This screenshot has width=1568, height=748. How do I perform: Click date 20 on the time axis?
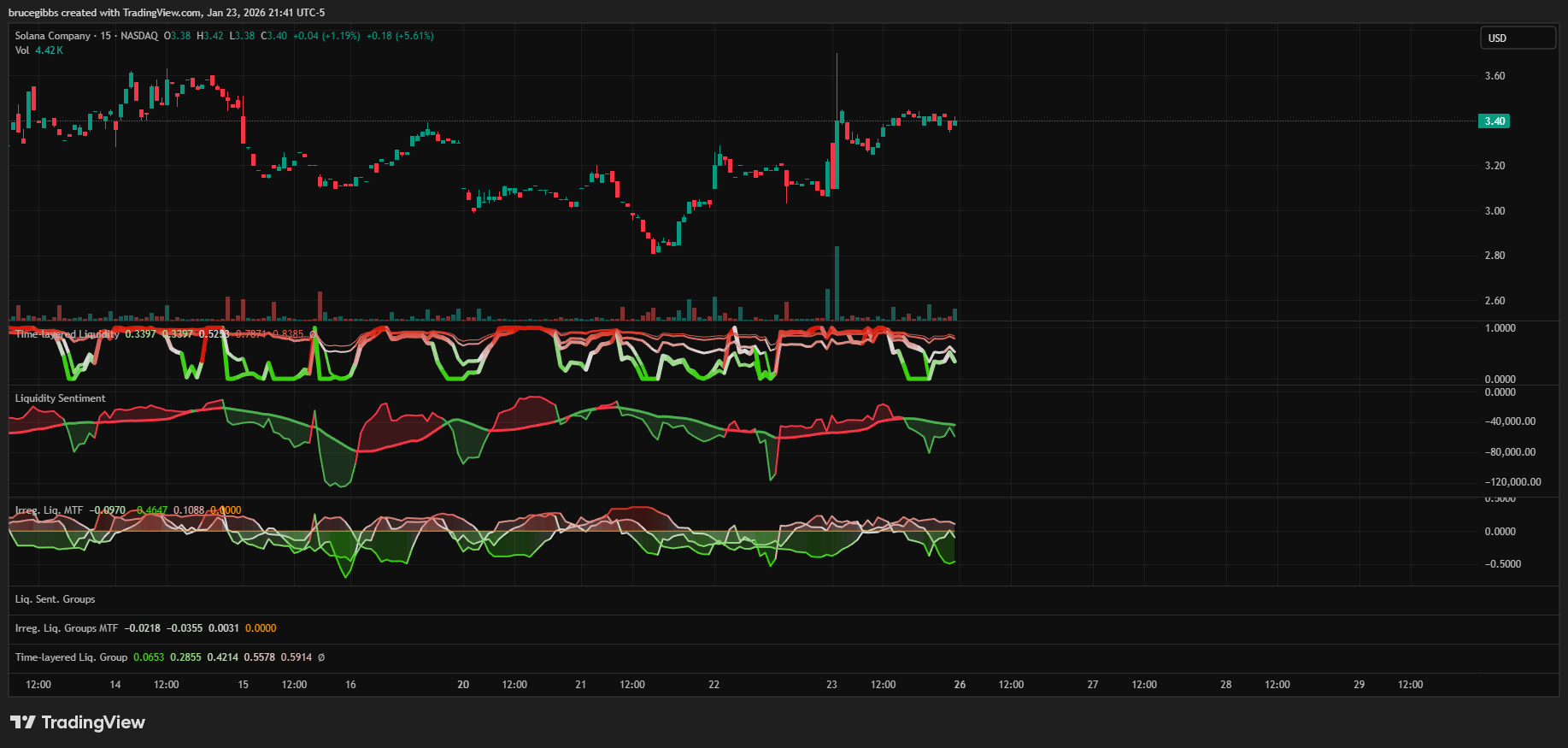[x=463, y=685]
